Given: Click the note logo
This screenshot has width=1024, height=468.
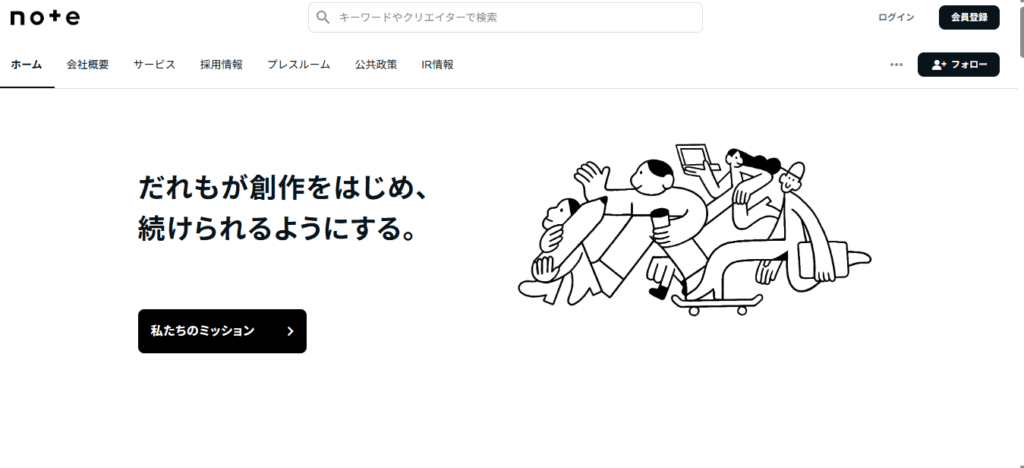Looking at the screenshot, I should click(45, 18).
